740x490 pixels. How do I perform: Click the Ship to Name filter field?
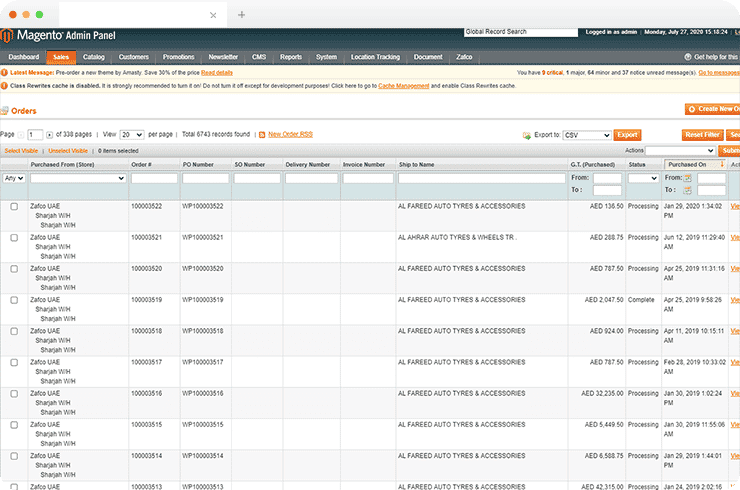coord(482,178)
